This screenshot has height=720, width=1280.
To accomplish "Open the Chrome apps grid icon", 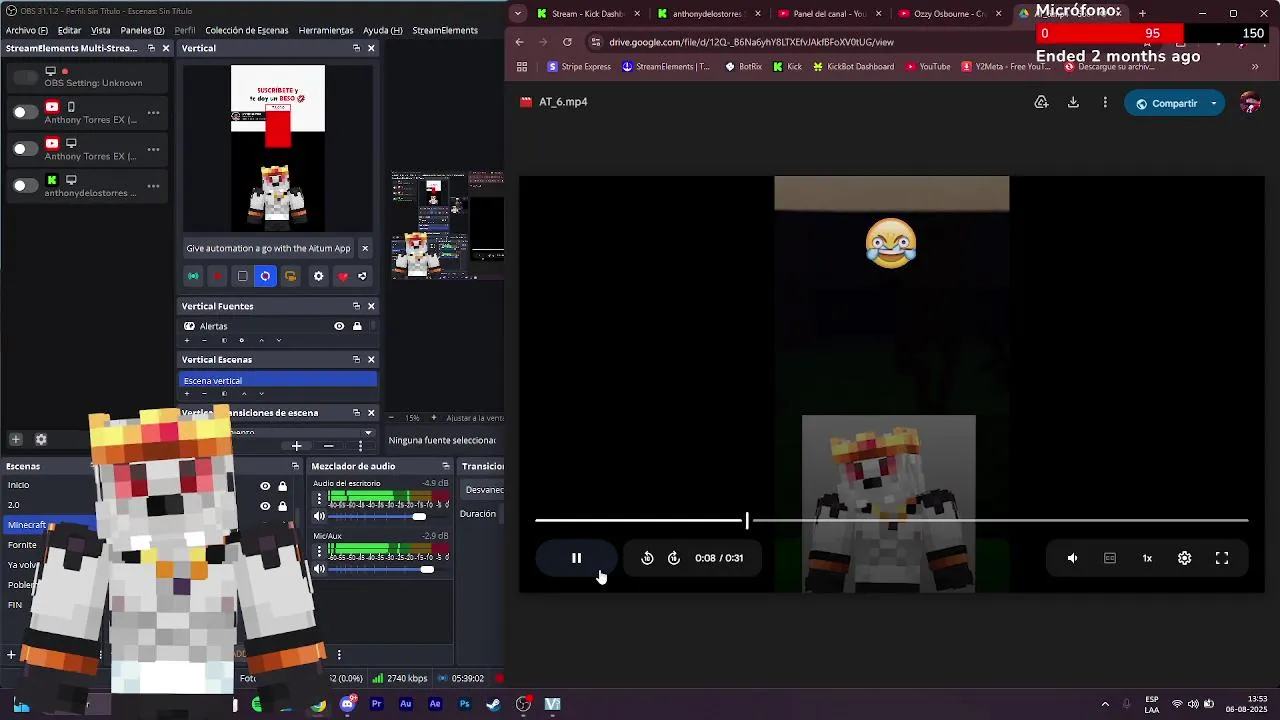I will click(x=522, y=67).
